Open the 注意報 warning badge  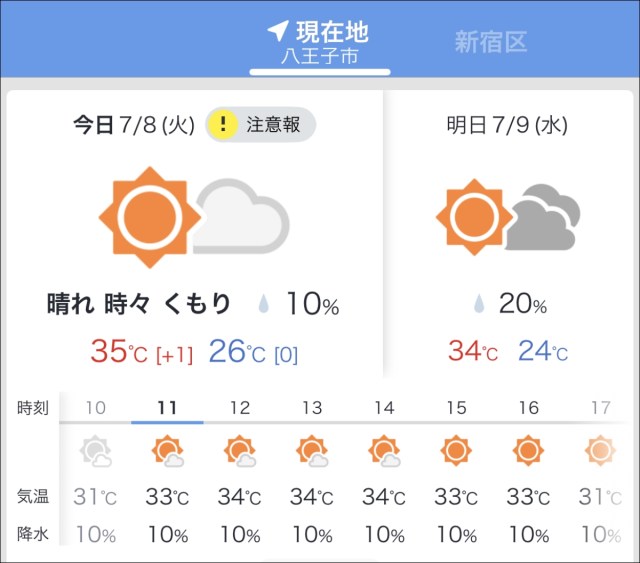[261, 125]
